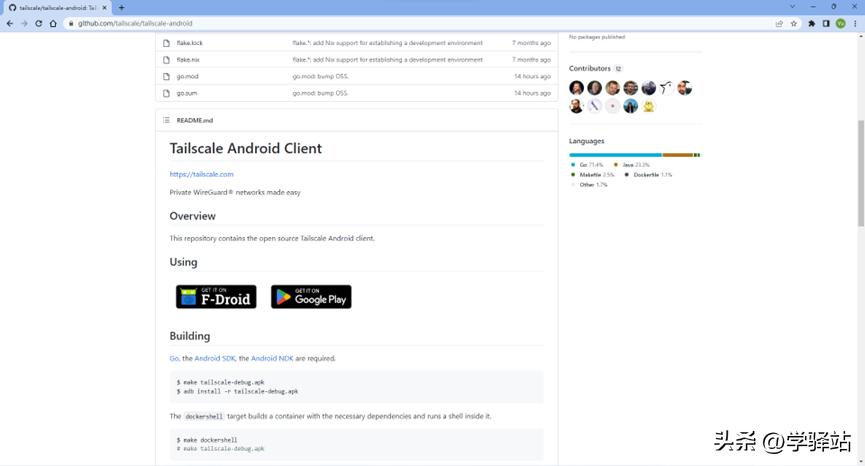
Task: Open the blue-sky background contributor avatar
Action: [631, 106]
